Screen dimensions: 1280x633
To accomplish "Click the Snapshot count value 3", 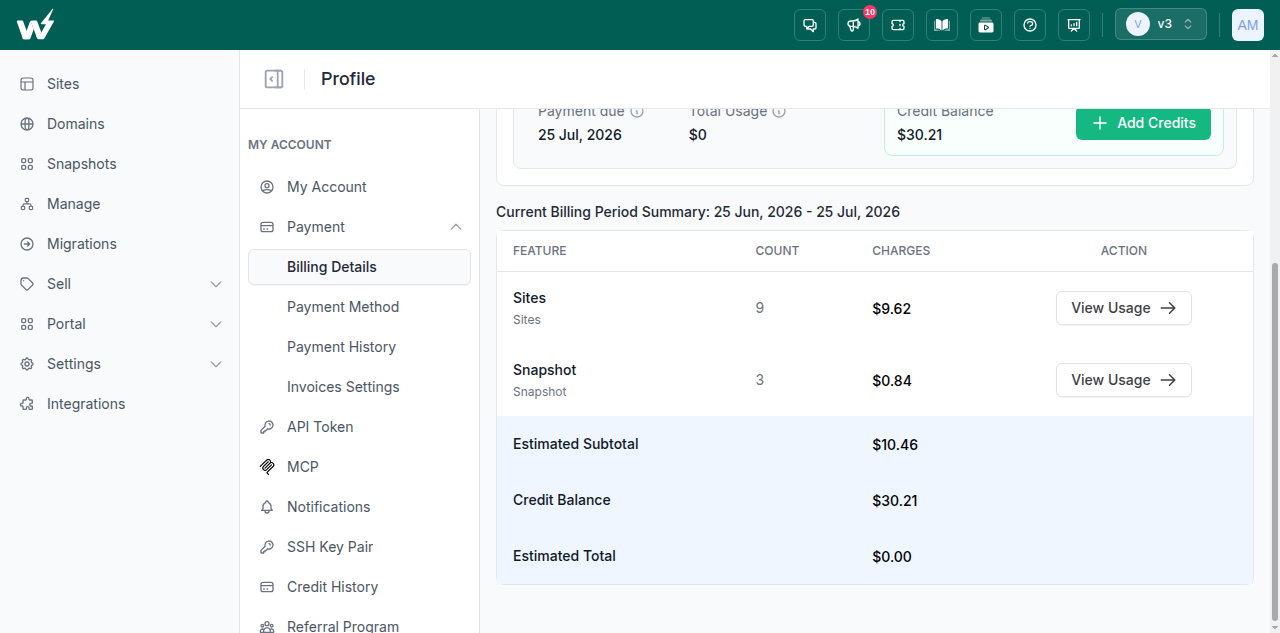I will click(x=760, y=380).
